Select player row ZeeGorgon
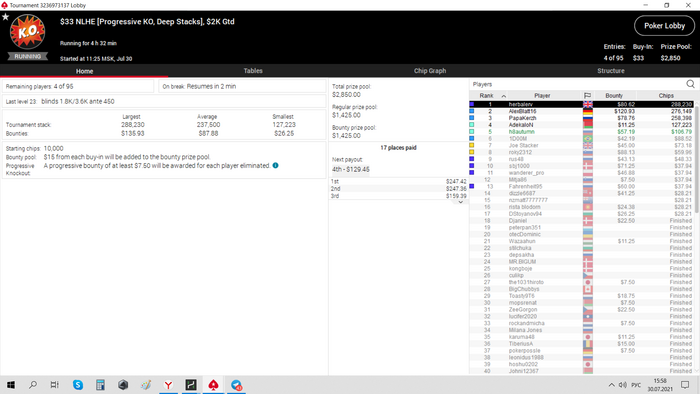The width and height of the screenshot is (700, 394). (582, 310)
